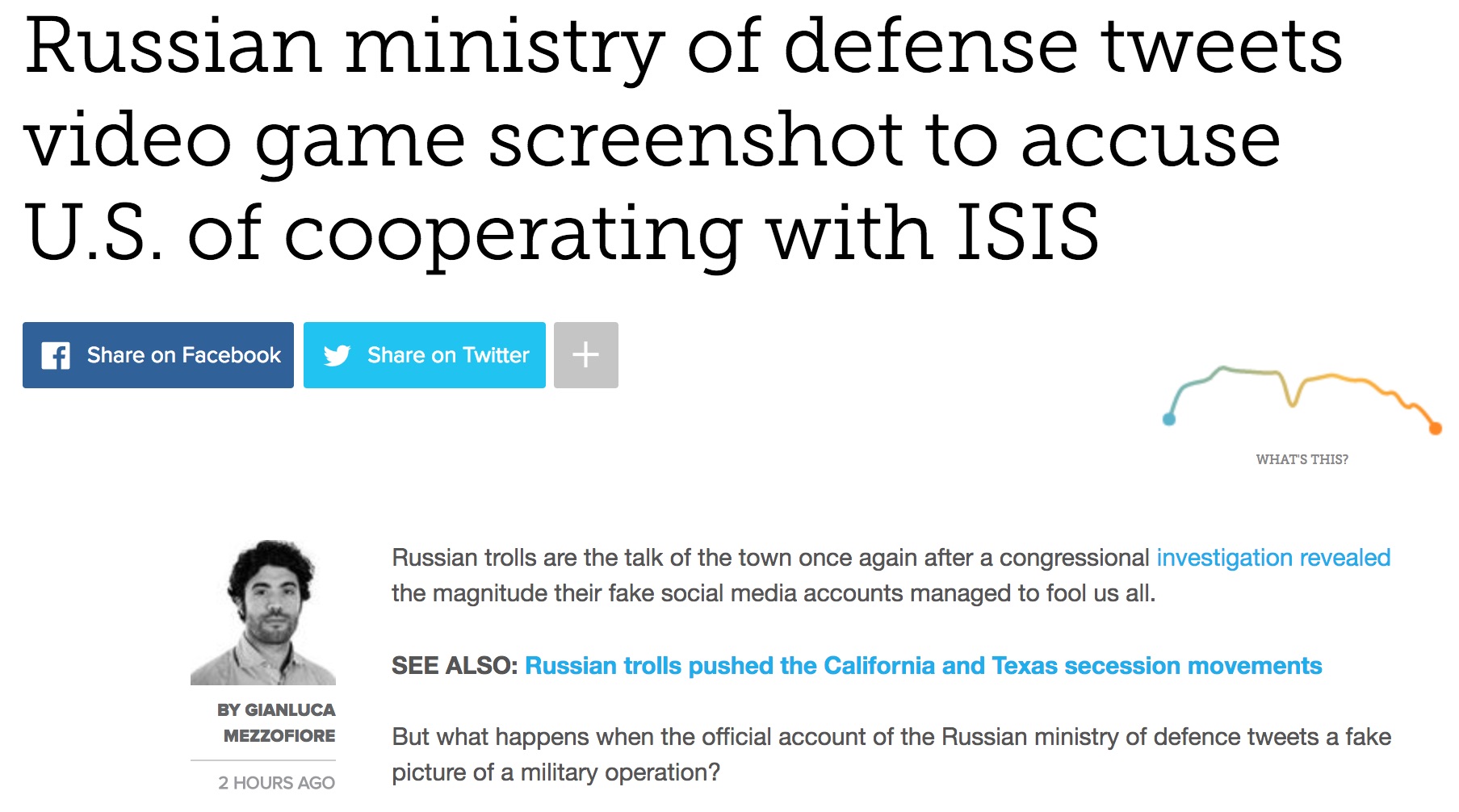Click the blue start dot on velocity graph
This screenshot has height=812, width=1459.
point(1168,418)
